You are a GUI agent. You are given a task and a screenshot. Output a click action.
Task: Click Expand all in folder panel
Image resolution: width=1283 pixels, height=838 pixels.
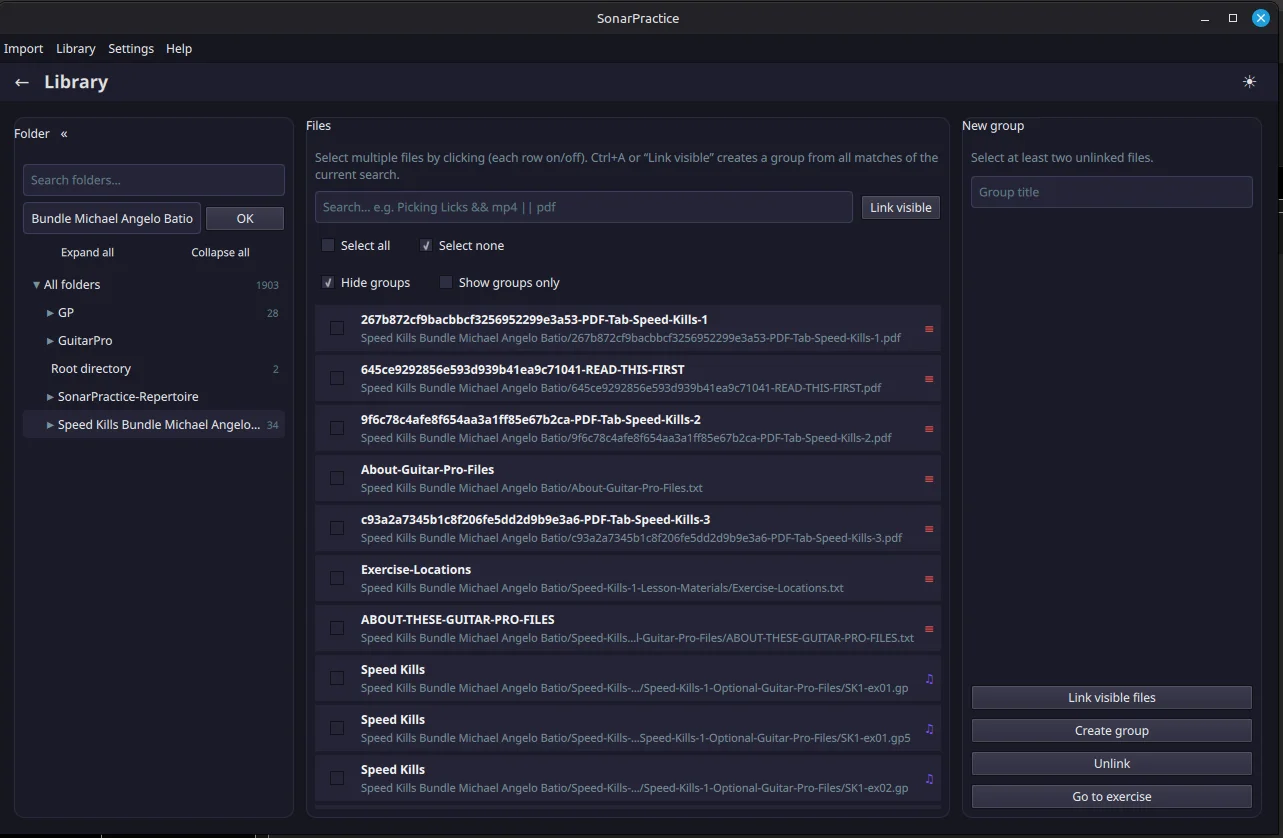click(x=87, y=252)
